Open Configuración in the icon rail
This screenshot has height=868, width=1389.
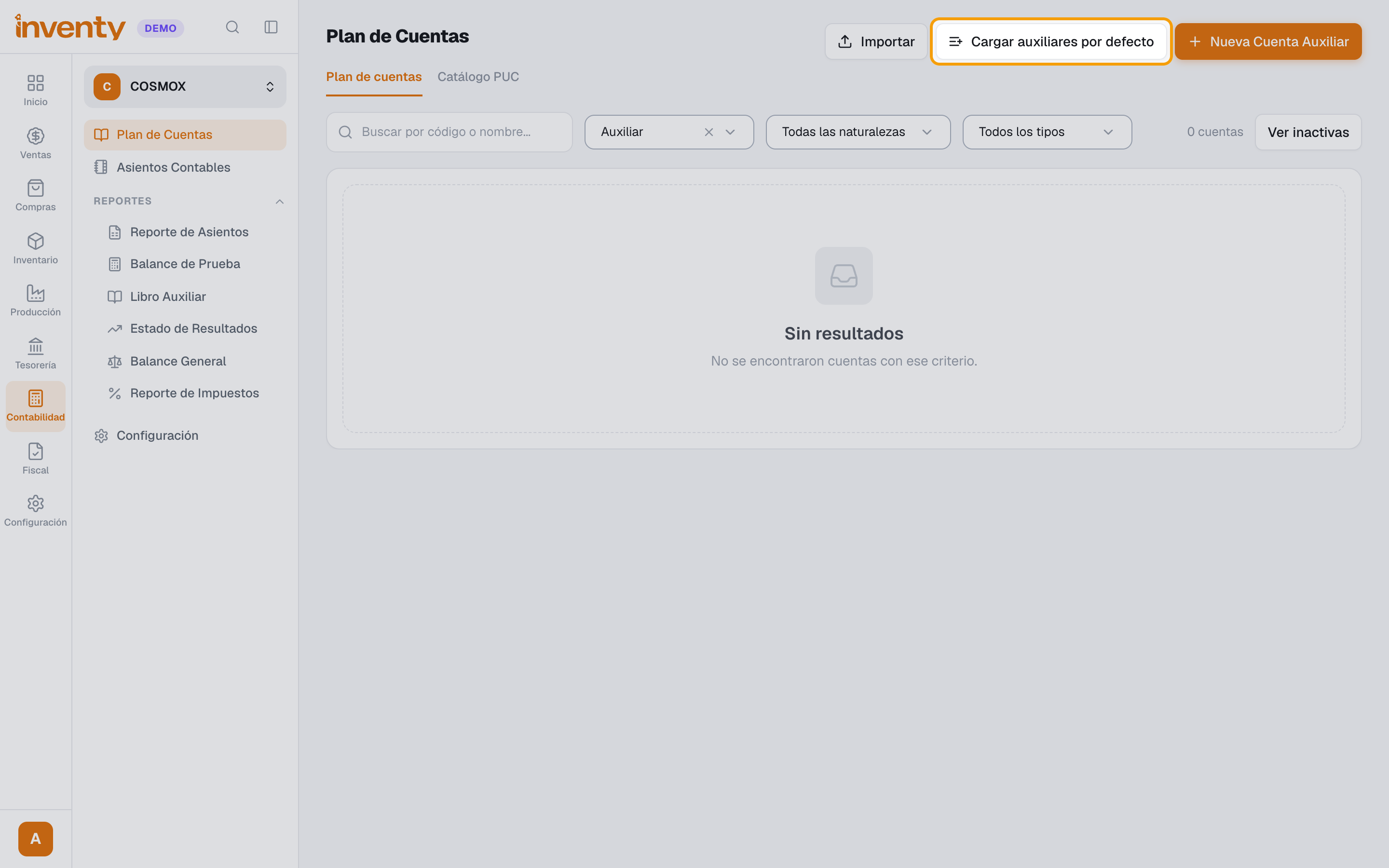tap(36, 511)
